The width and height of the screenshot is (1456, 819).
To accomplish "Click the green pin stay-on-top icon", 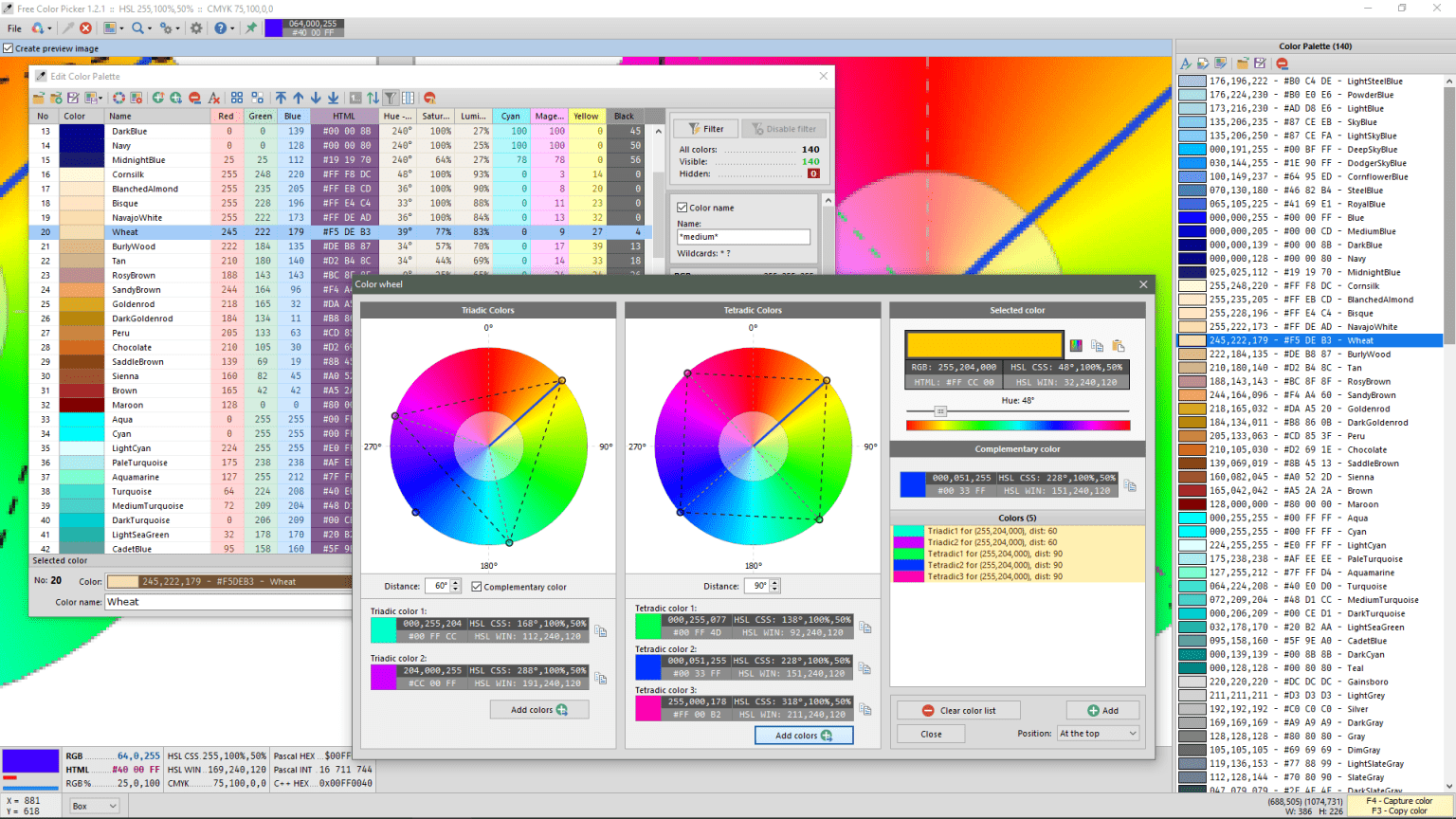I will [251, 28].
